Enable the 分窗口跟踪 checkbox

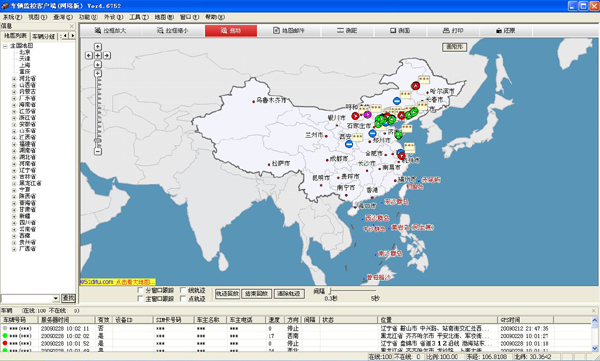tap(140, 290)
